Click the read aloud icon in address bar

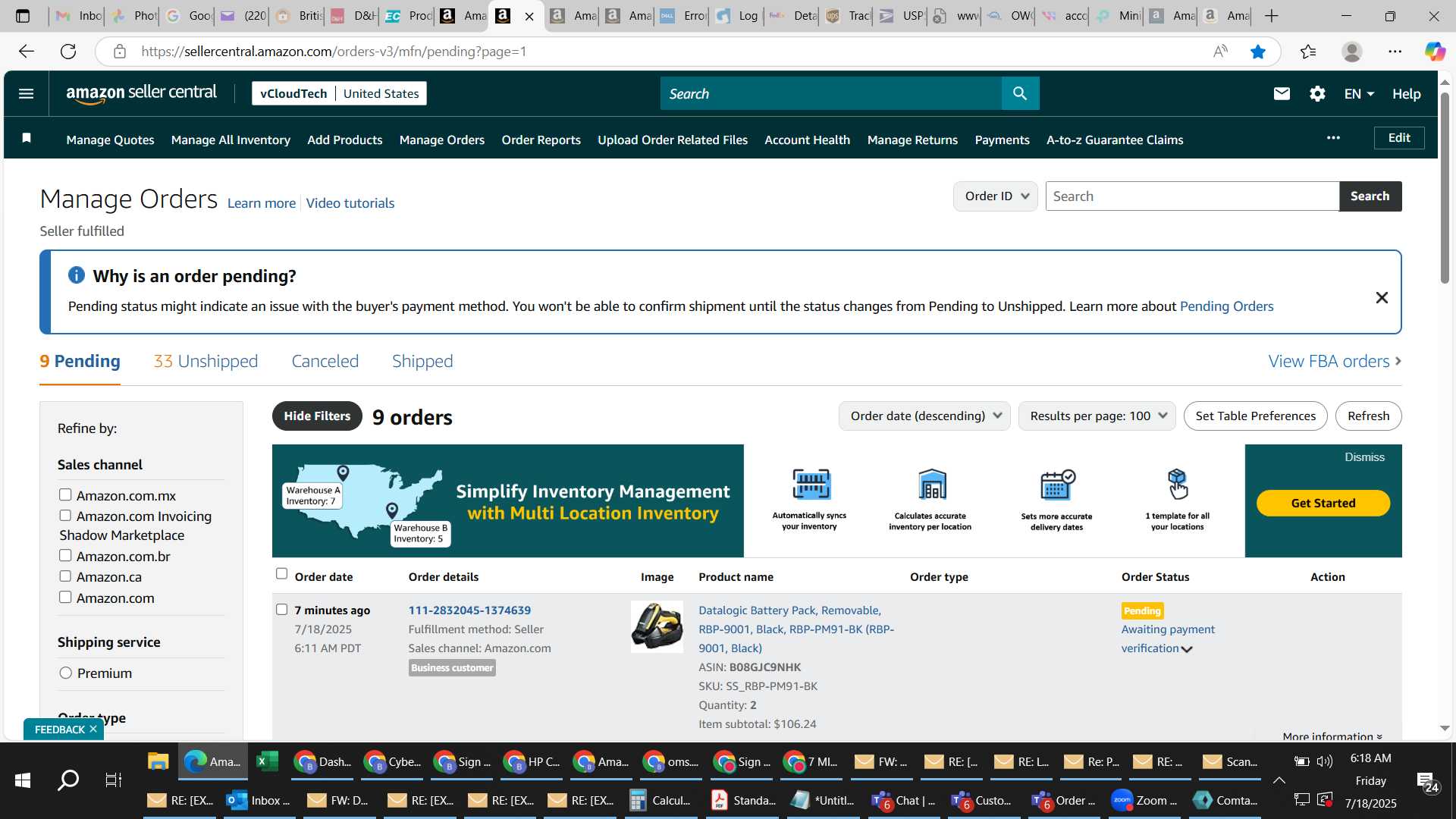(1220, 52)
